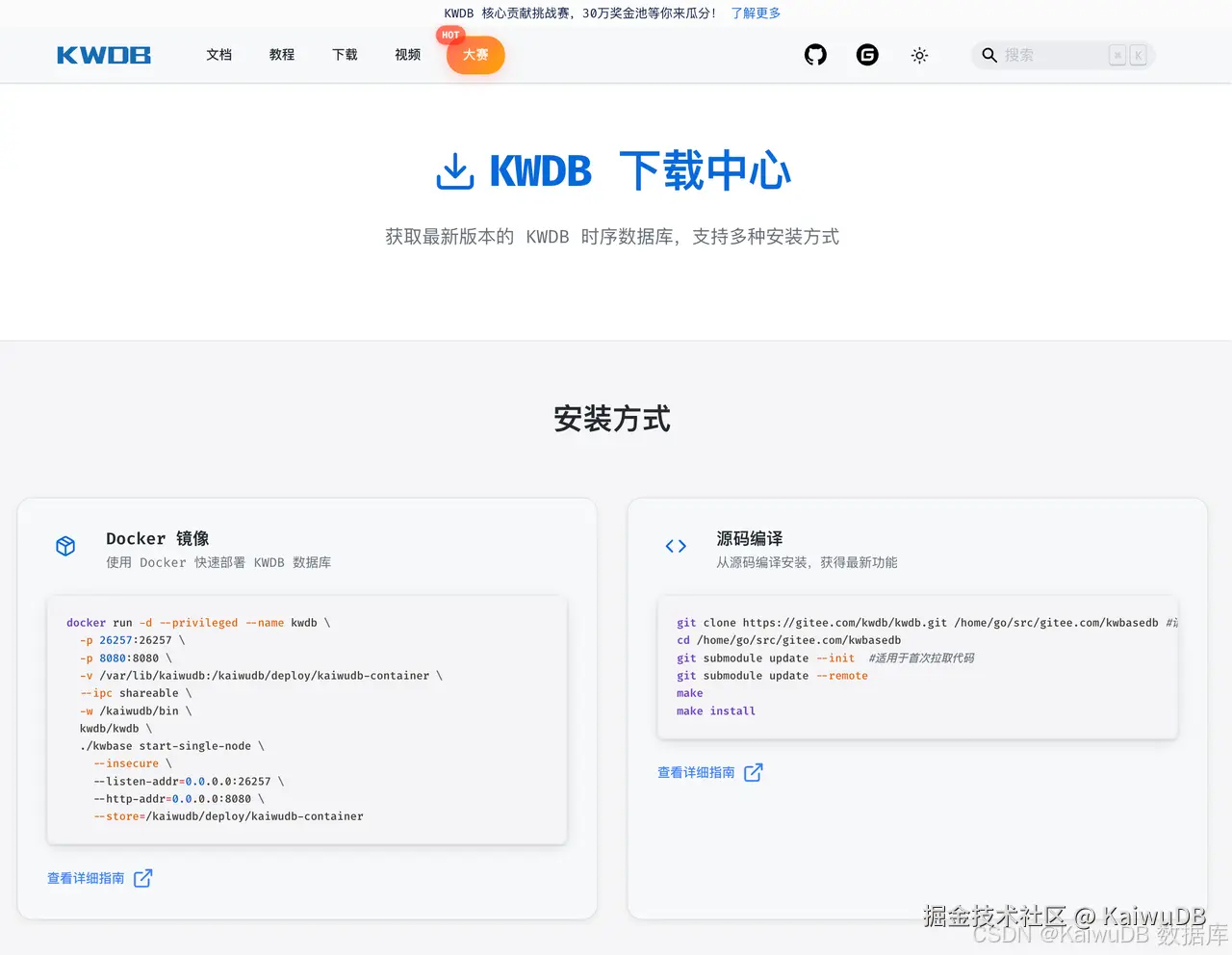This screenshot has height=955, width=1232.
Task: Click the KWDB logo
Action: (x=103, y=55)
